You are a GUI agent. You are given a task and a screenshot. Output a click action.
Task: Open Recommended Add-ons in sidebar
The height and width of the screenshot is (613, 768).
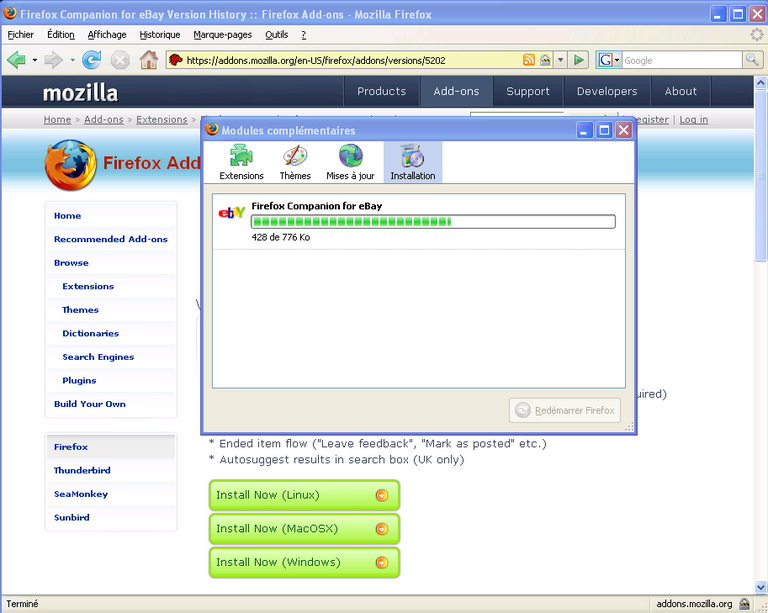pos(111,239)
